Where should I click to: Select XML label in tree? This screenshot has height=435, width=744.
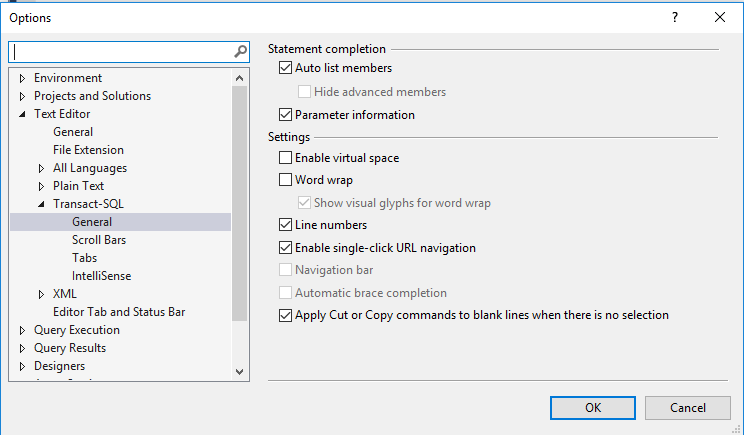pos(65,294)
